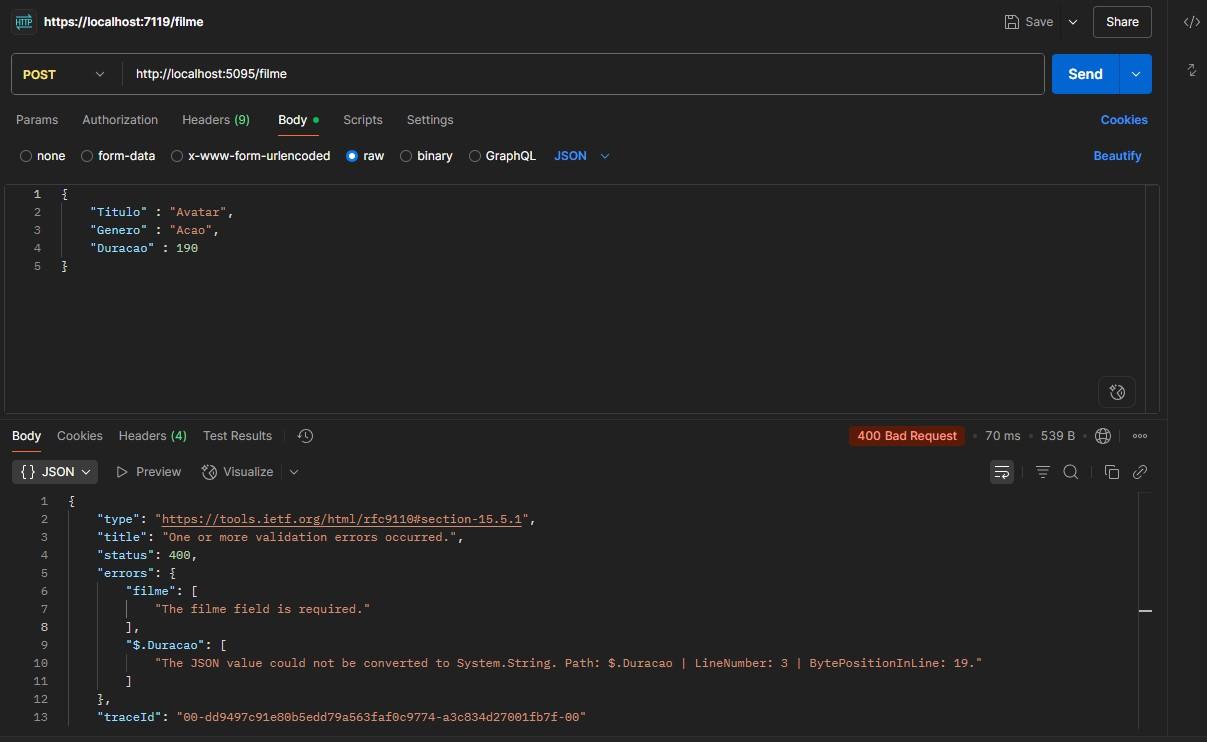The image size is (1207, 742).
Task: Select the none body type radio
Action: 26,156
